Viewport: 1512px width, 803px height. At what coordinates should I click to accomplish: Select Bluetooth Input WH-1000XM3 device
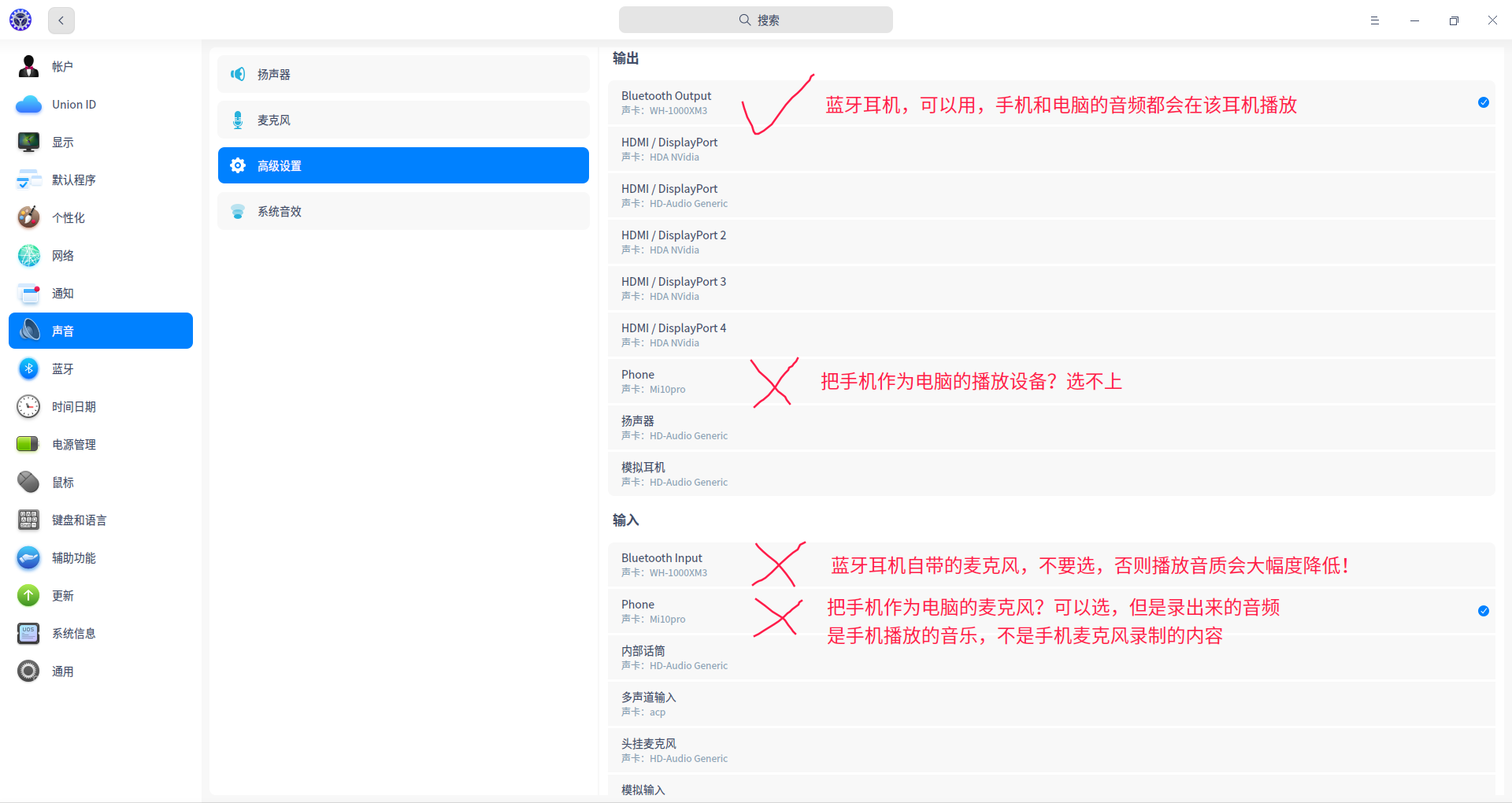coord(1051,564)
